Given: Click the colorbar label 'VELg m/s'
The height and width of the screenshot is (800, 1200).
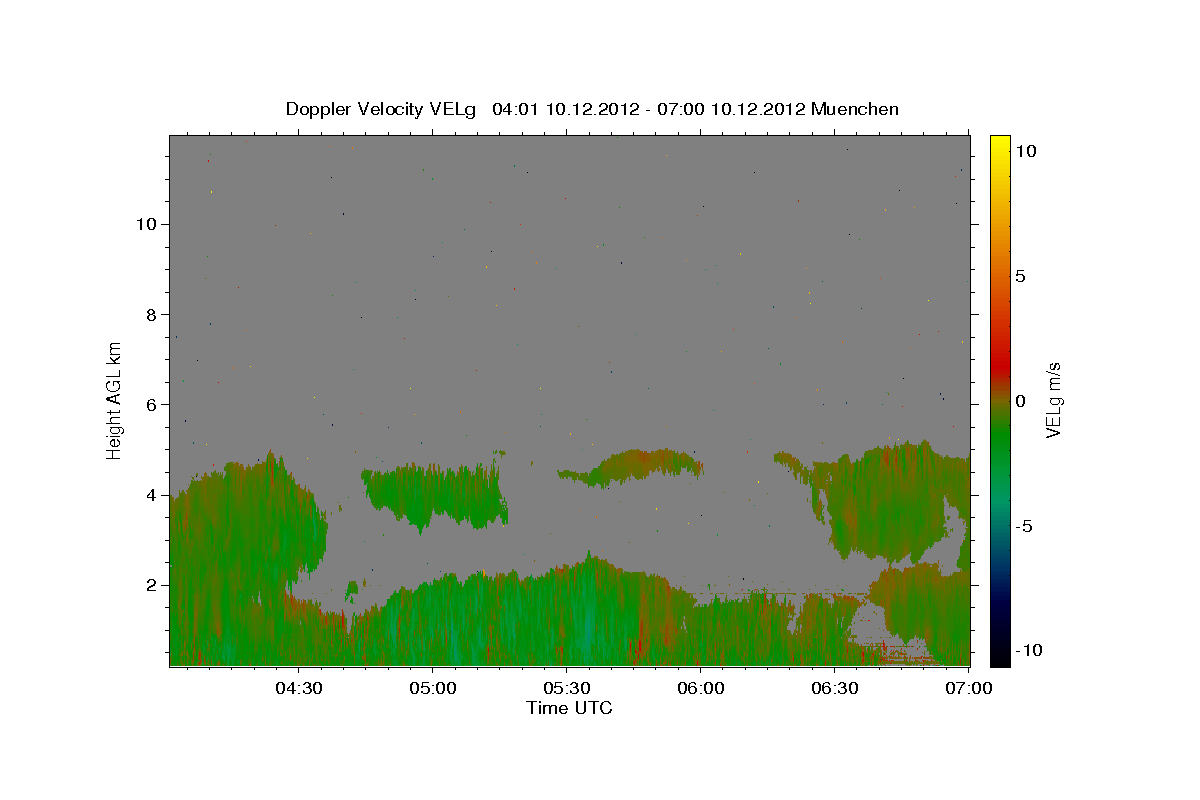Looking at the screenshot, I should (x=1054, y=399).
